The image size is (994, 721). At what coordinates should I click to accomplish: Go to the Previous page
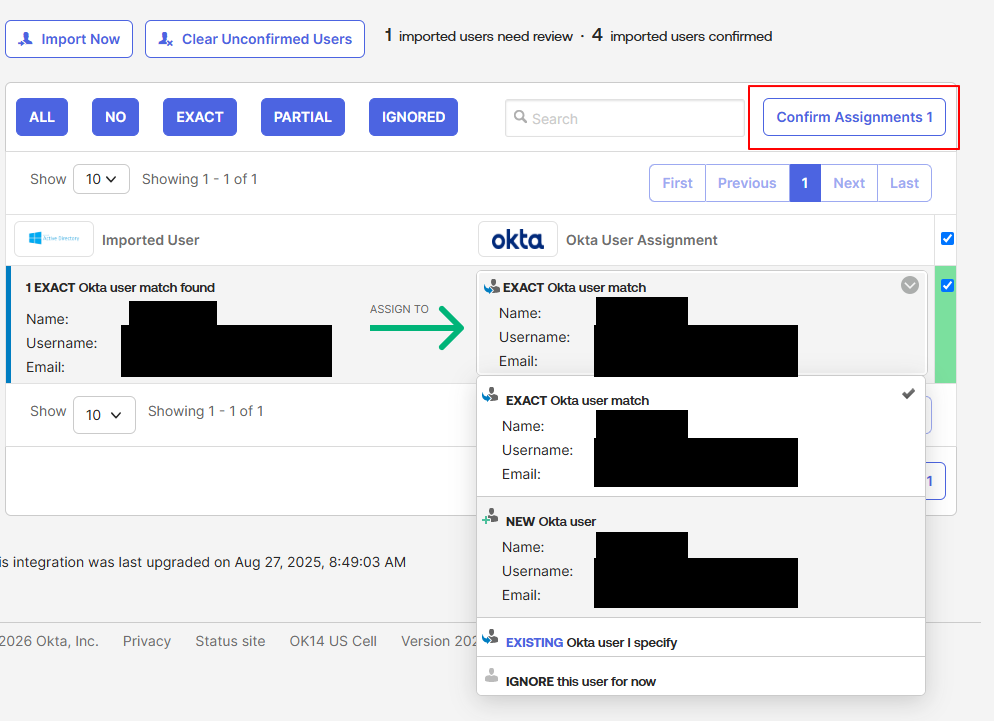pos(747,183)
